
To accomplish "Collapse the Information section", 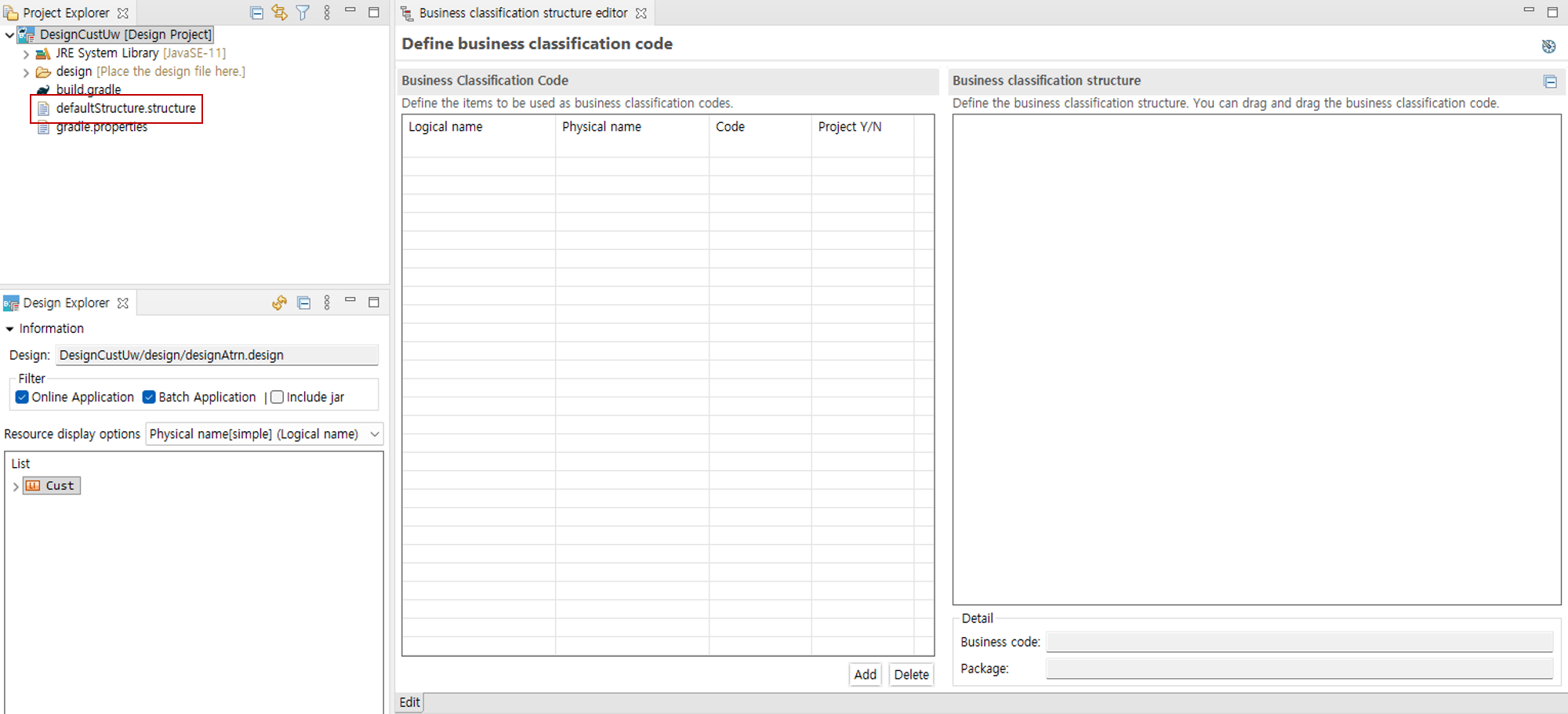I will point(9,329).
